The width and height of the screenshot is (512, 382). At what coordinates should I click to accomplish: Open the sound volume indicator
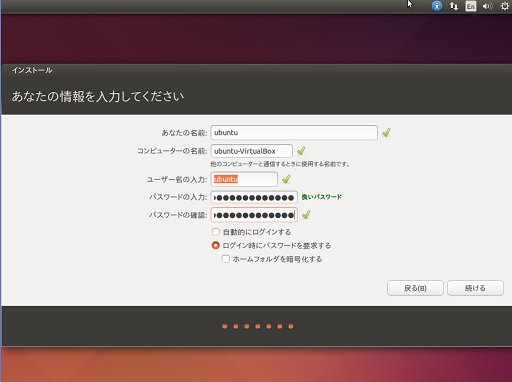tap(487, 6)
